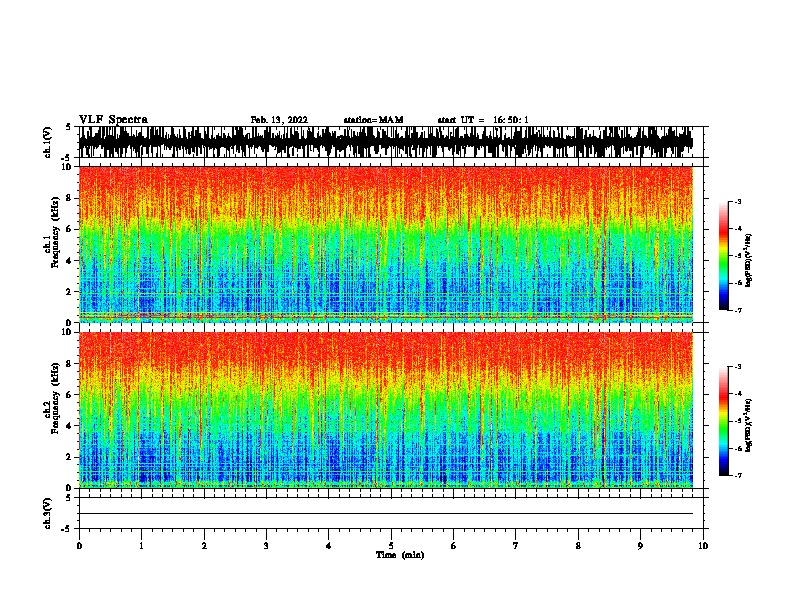Click the ch.2 color bar "-7" label
This screenshot has height=612, width=792.
tap(737, 475)
